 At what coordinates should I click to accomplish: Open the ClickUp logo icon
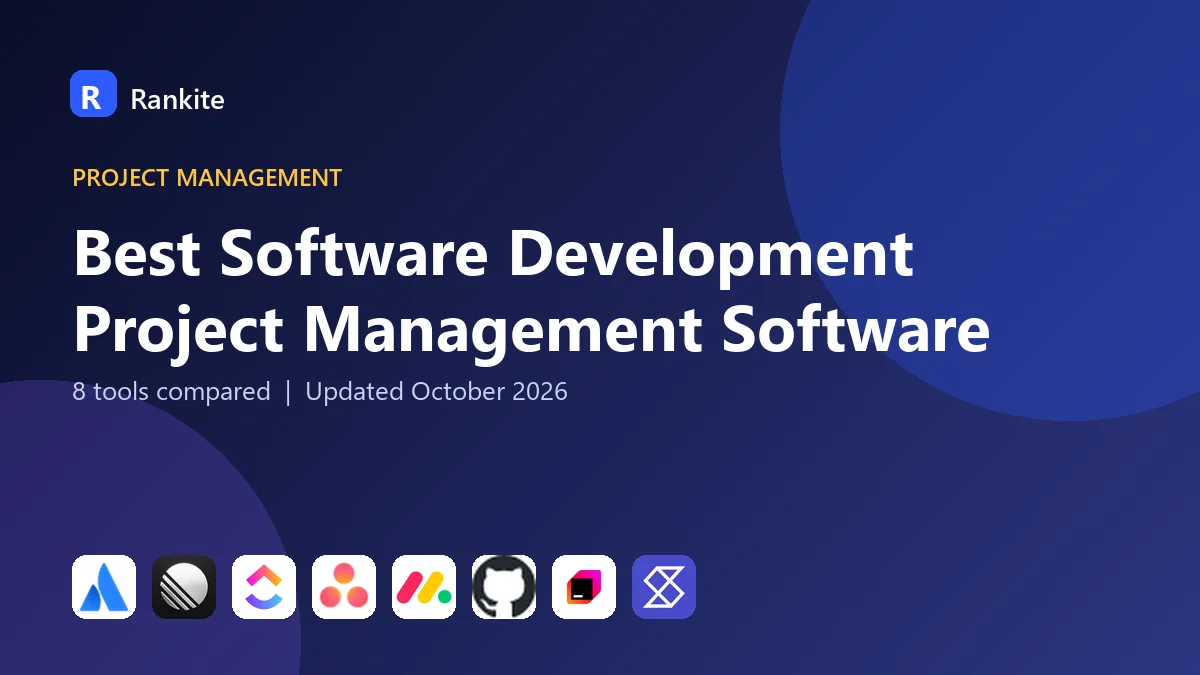click(x=264, y=587)
